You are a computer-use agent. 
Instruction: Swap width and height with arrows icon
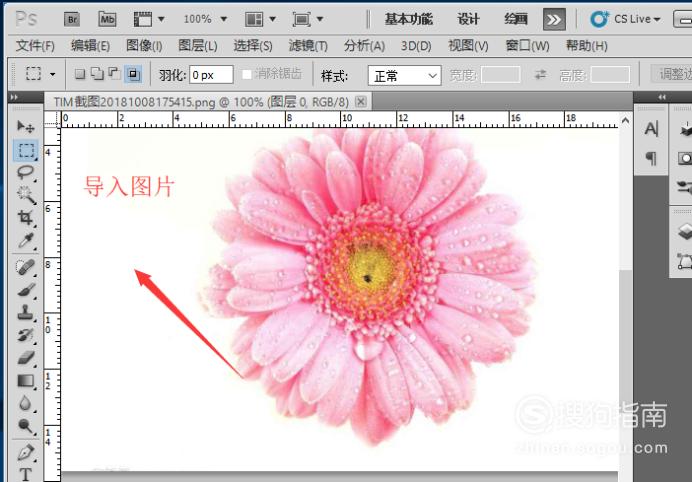(x=540, y=75)
